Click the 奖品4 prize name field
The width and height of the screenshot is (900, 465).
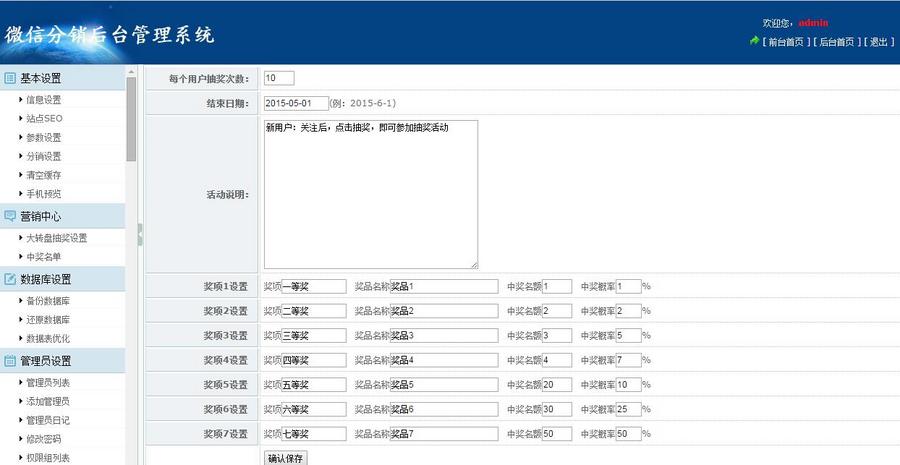coord(444,360)
